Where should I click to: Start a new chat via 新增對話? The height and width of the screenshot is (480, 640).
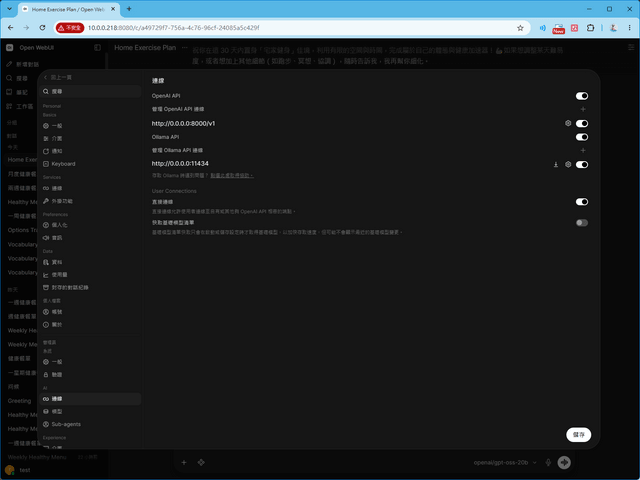pyautogui.click(x=23, y=64)
